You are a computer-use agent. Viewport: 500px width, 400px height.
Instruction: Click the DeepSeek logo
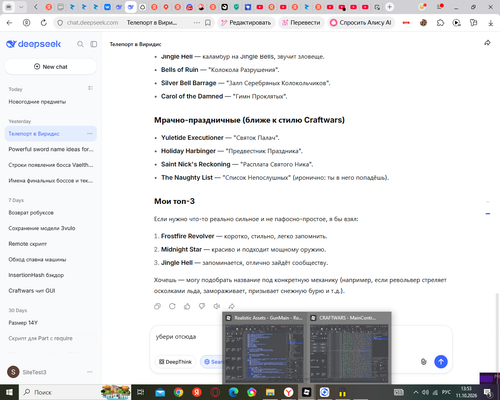pyautogui.click(x=34, y=44)
